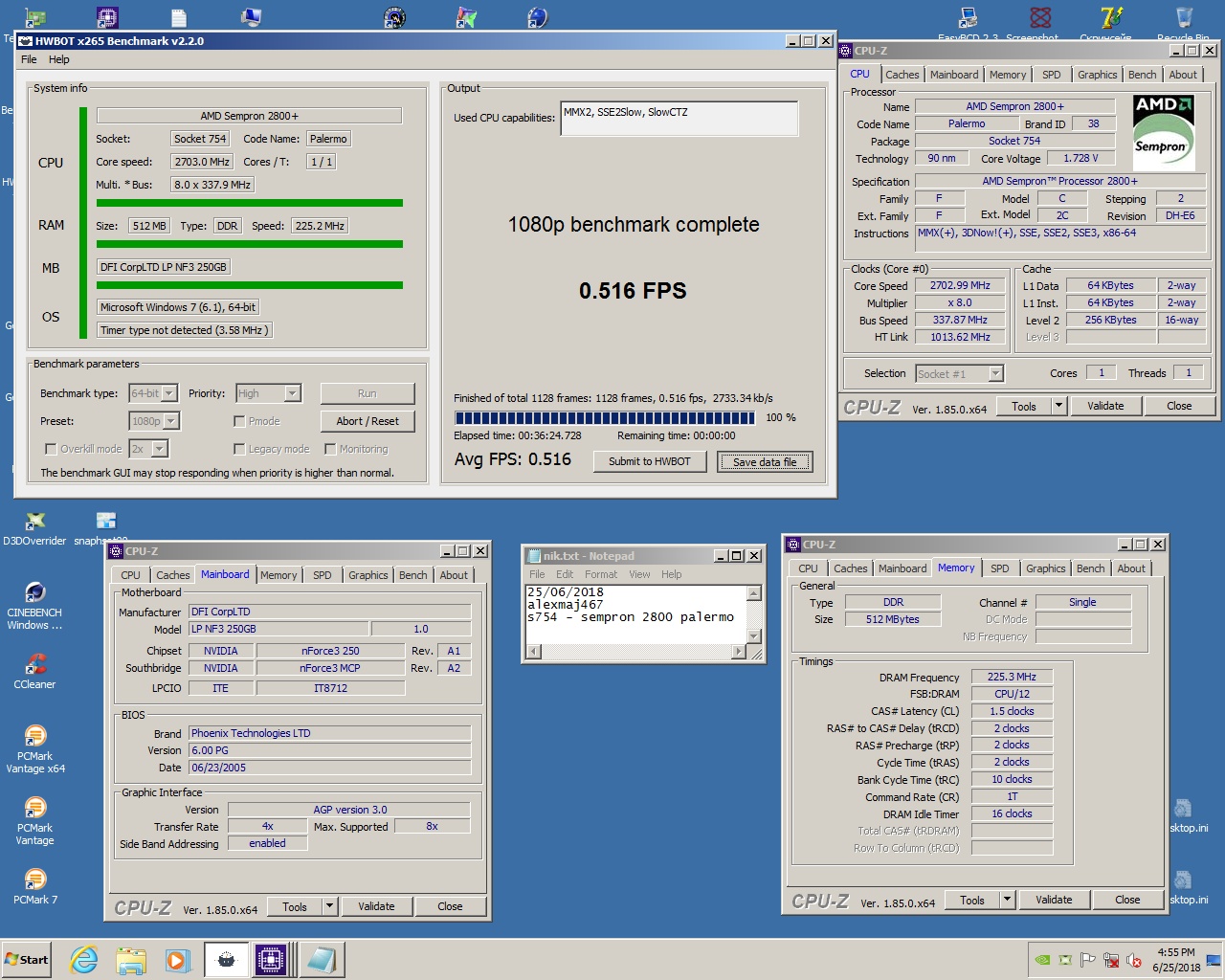Open the PCMark Vantage x64 desktop icon
This screenshot has width=1225, height=980.
tap(34, 748)
